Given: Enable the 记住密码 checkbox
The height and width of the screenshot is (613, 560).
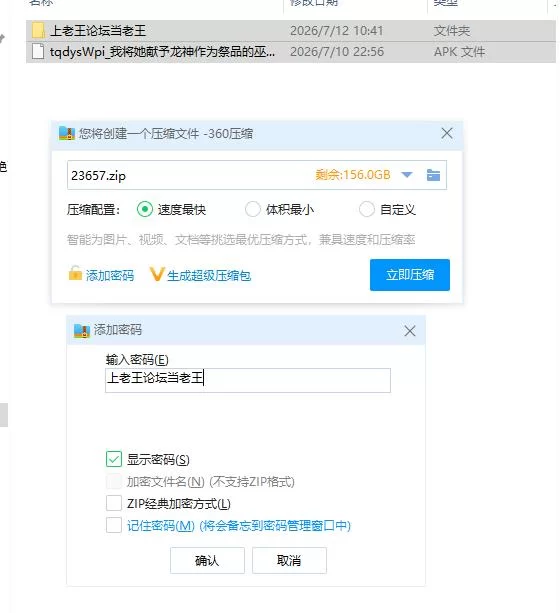Looking at the screenshot, I should tap(114, 525).
